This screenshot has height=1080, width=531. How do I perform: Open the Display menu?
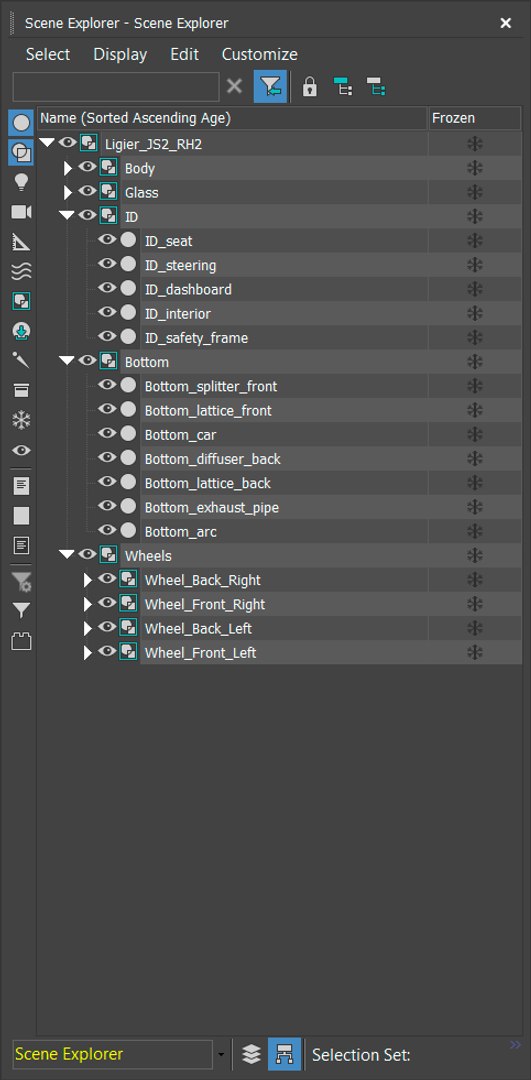121,54
